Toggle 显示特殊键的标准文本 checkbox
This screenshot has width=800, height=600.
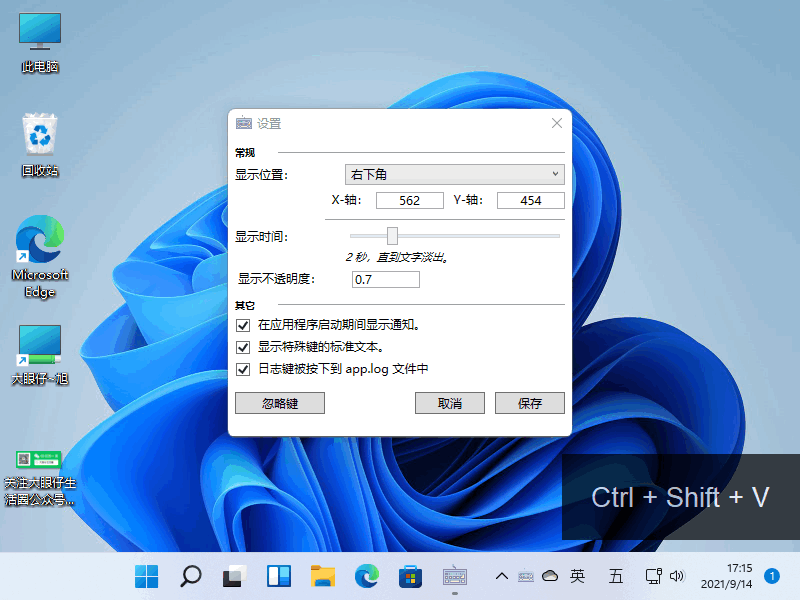pyautogui.click(x=243, y=347)
